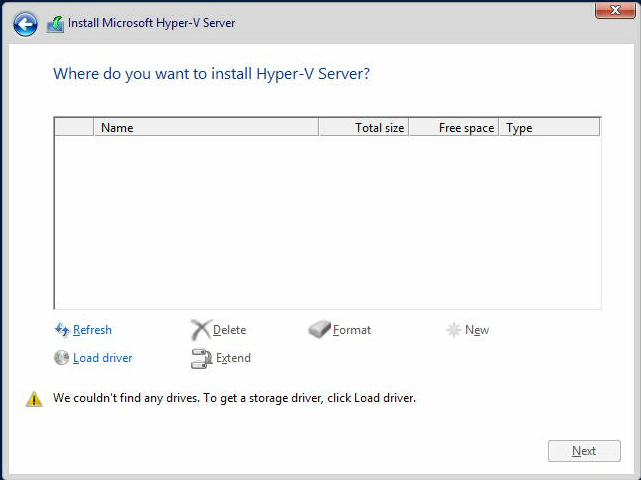Click the yellow warning triangle icon
This screenshot has height=480, width=641.
click(x=34, y=398)
